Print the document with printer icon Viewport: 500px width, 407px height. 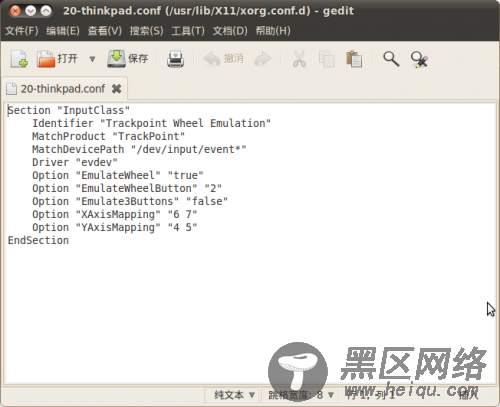(175, 59)
